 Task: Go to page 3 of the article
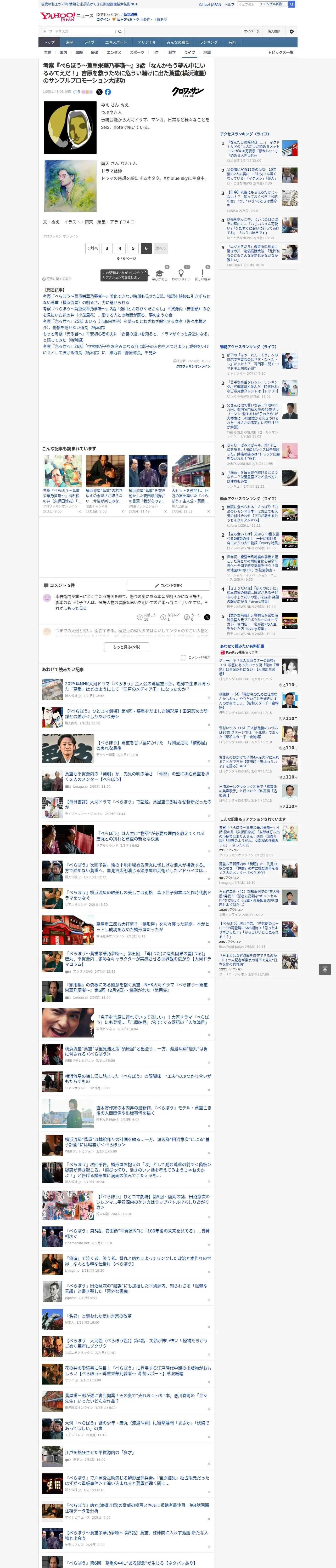[x=107, y=248]
